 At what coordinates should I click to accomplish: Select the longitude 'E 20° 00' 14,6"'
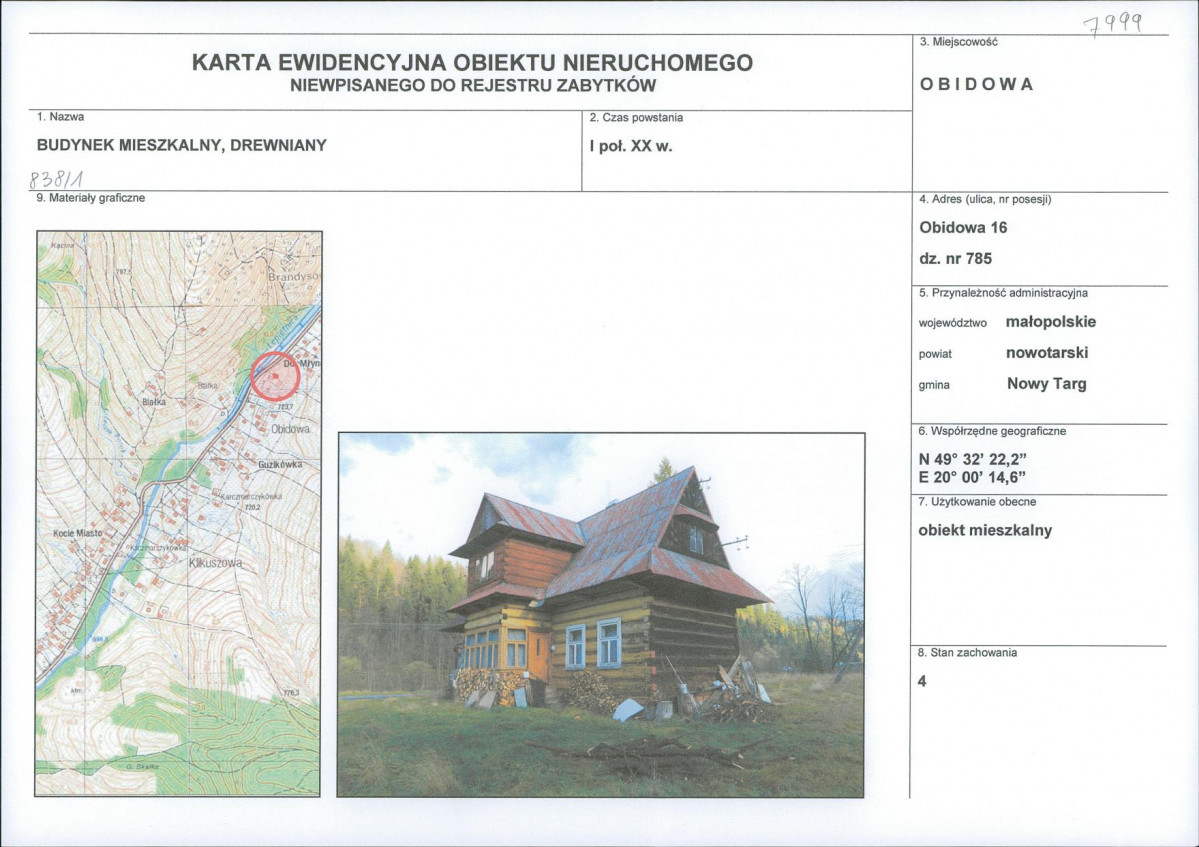point(971,478)
